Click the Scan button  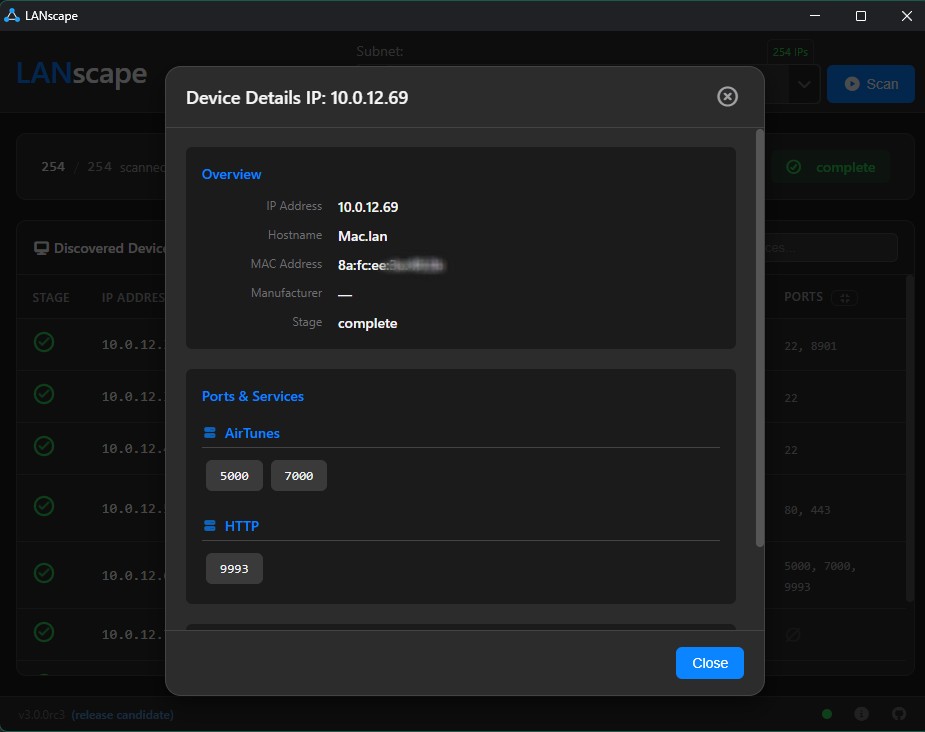pos(870,84)
